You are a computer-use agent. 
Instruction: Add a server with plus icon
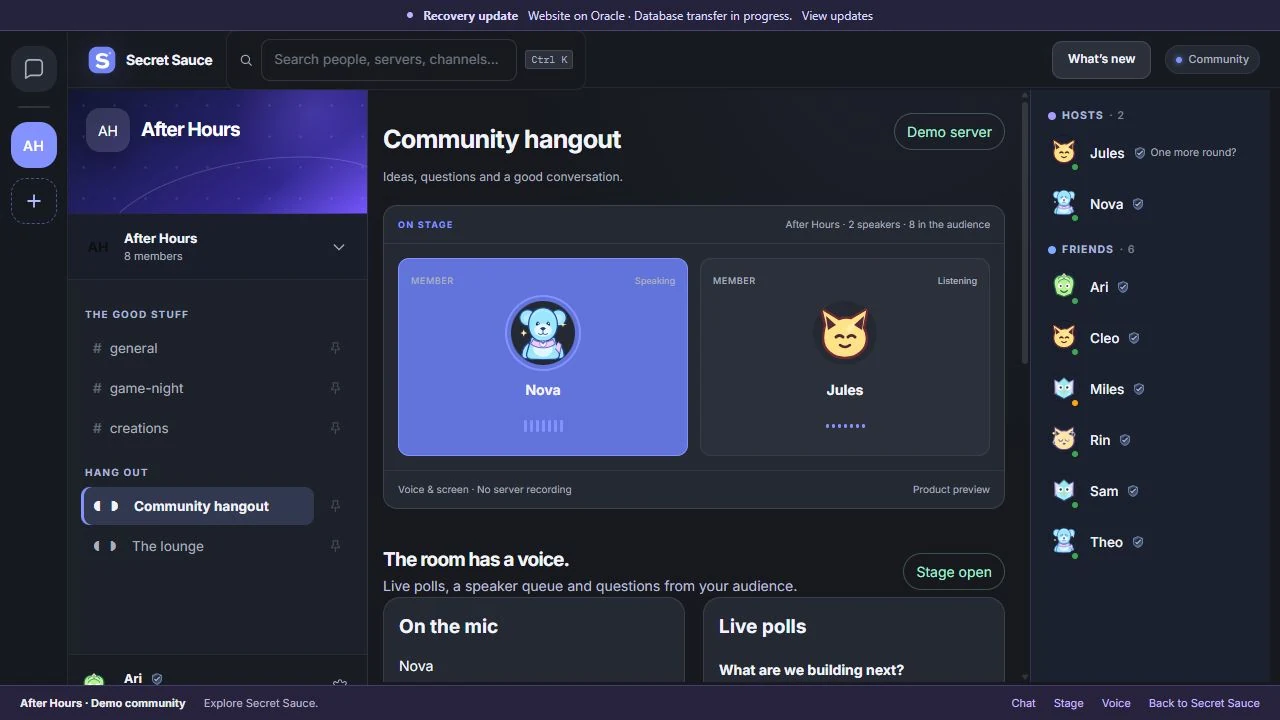click(x=33, y=201)
